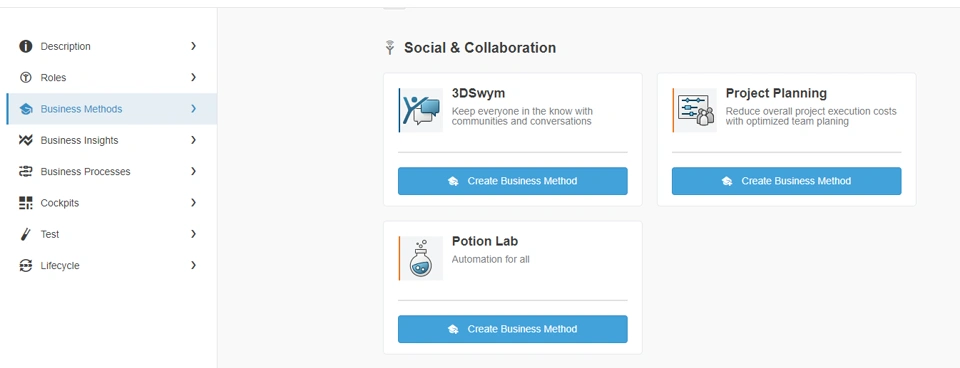
Task: Expand the Description chevron arrow
Action: 193,46
